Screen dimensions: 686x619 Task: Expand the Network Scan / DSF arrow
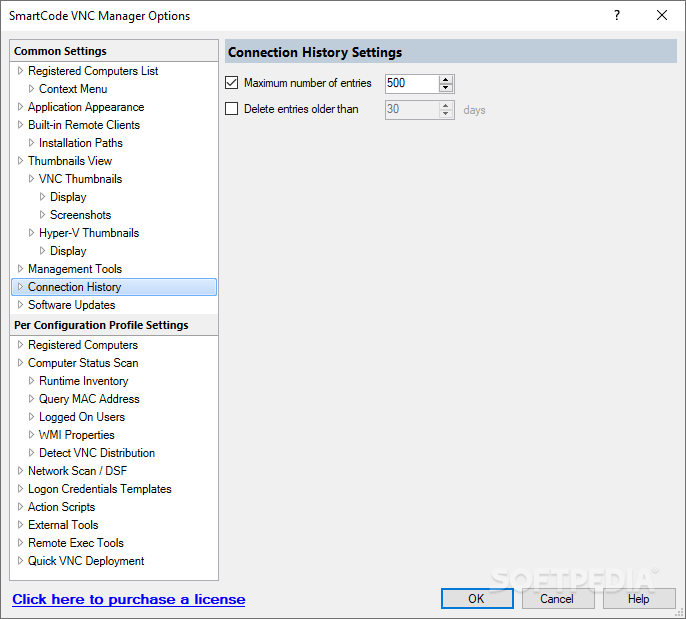click(20, 470)
